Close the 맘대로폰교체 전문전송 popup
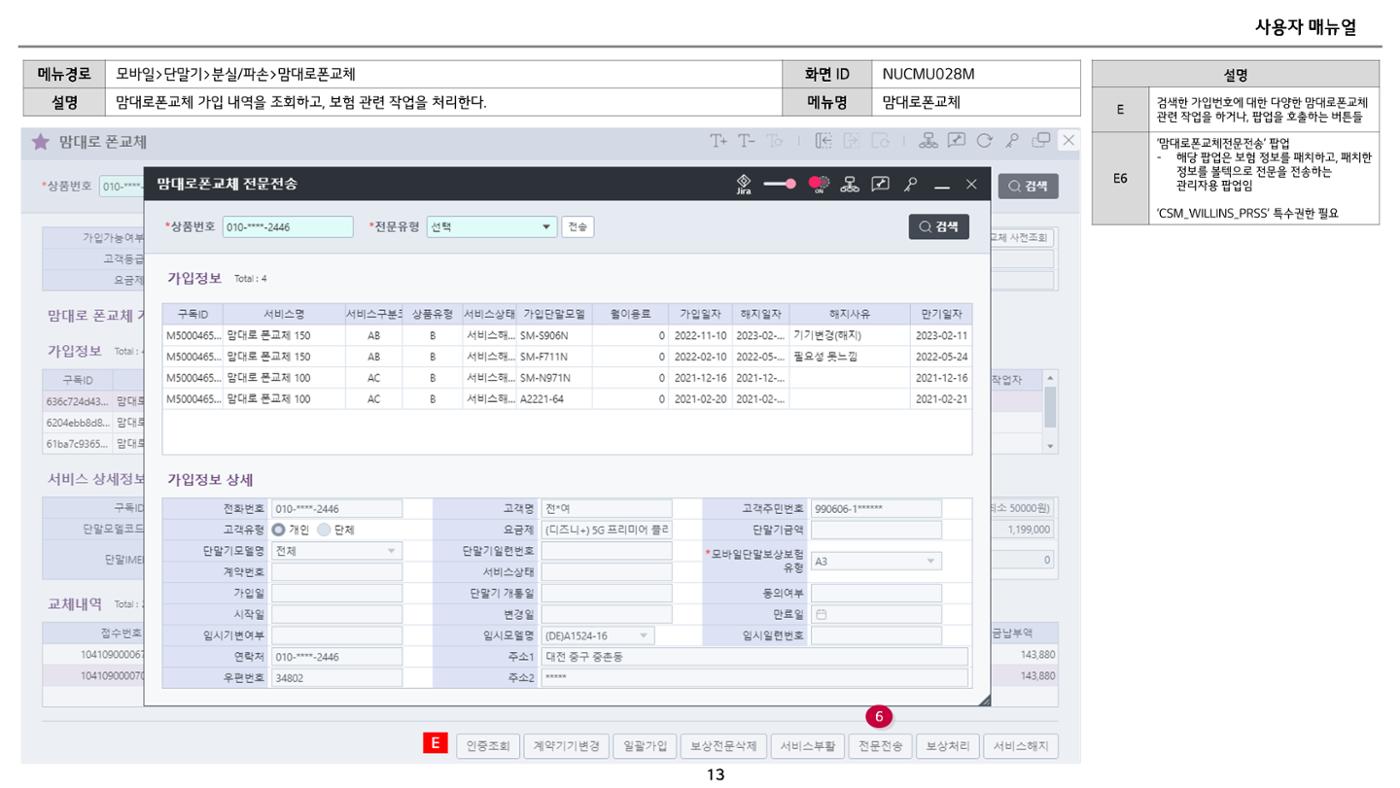 tap(971, 184)
